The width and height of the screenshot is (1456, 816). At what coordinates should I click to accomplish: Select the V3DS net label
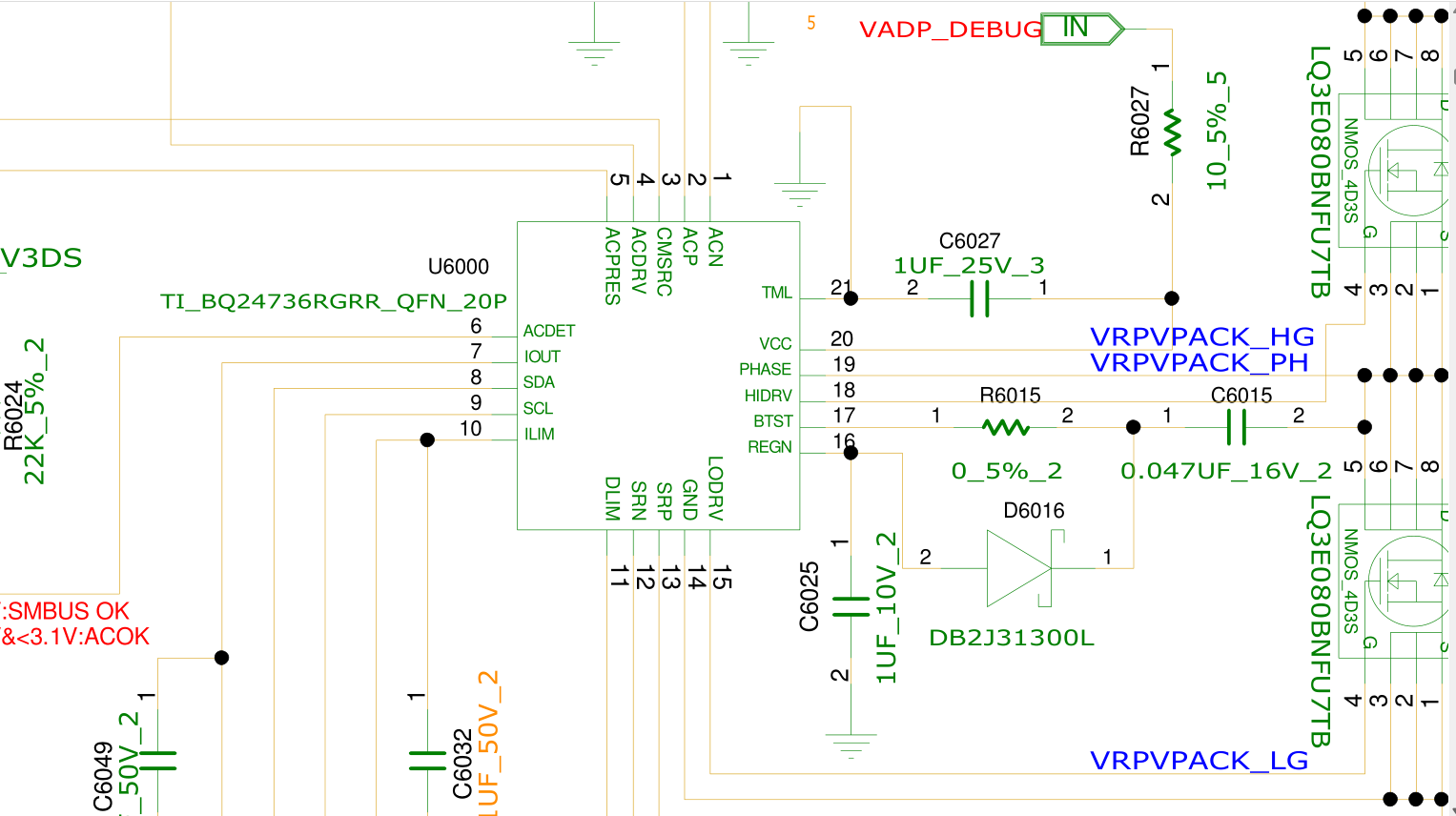(x=41, y=258)
